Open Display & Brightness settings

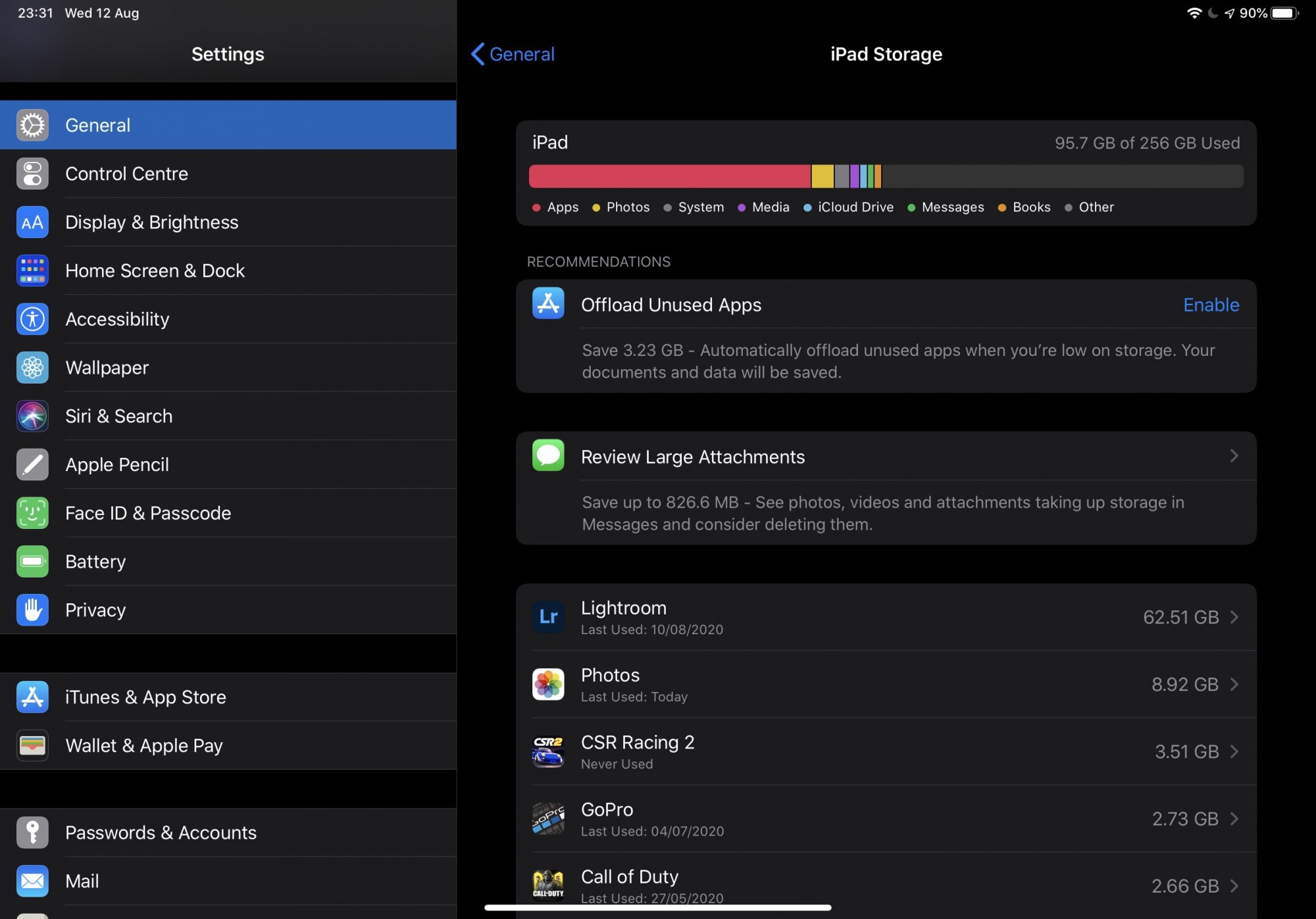click(x=228, y=222)
